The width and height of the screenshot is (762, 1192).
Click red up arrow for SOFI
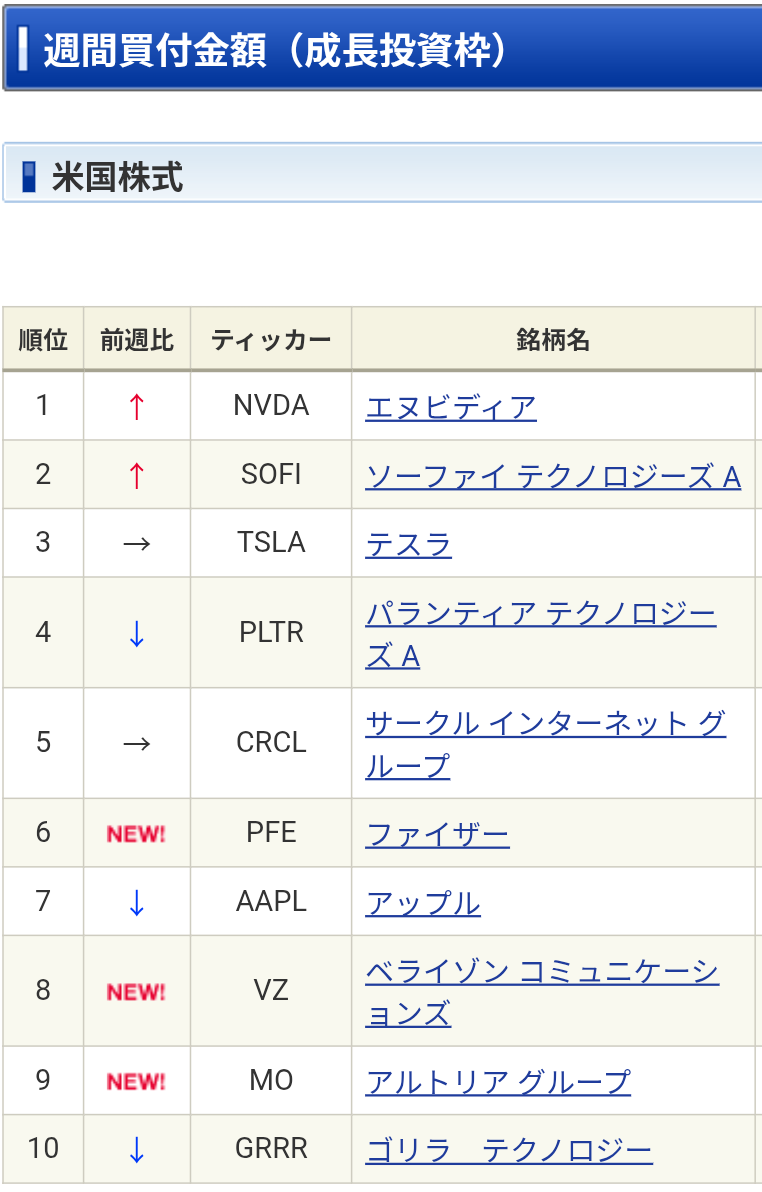137,475
